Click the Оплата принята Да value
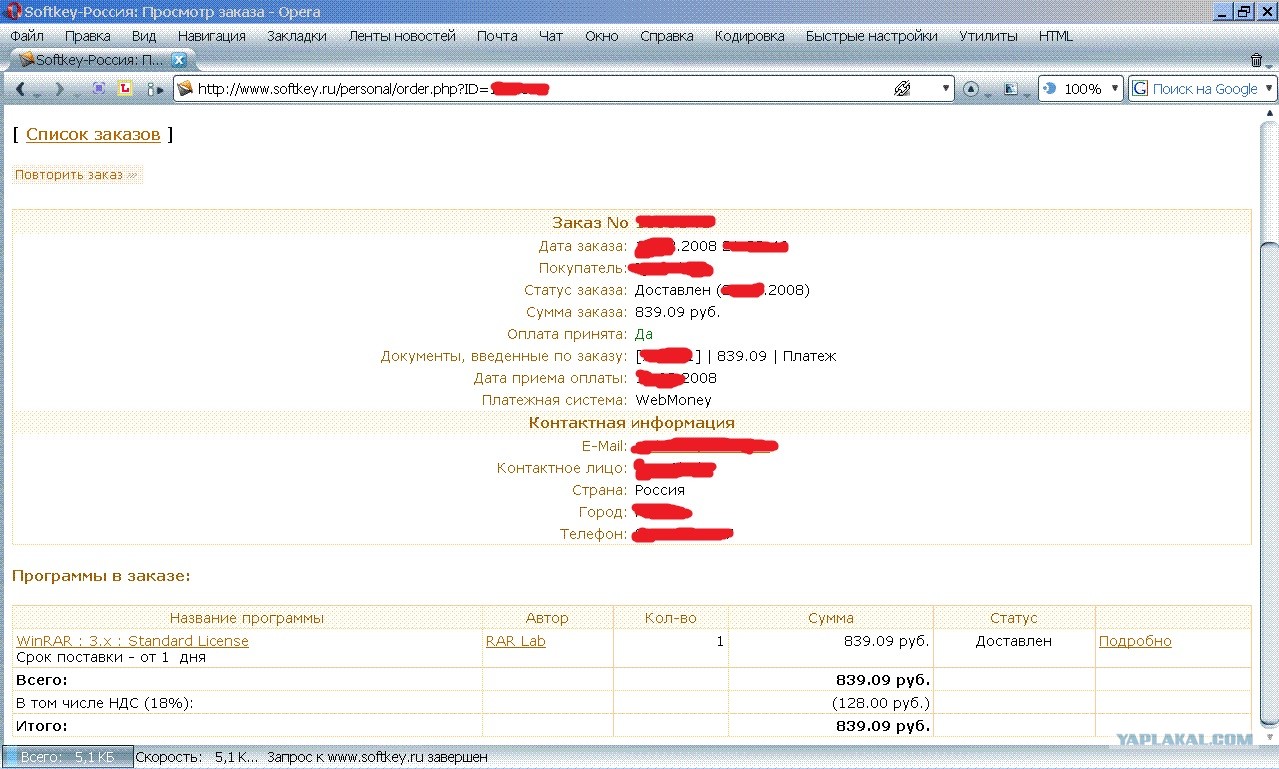This screenshot has width=1279, height=769. pos(644,334)
